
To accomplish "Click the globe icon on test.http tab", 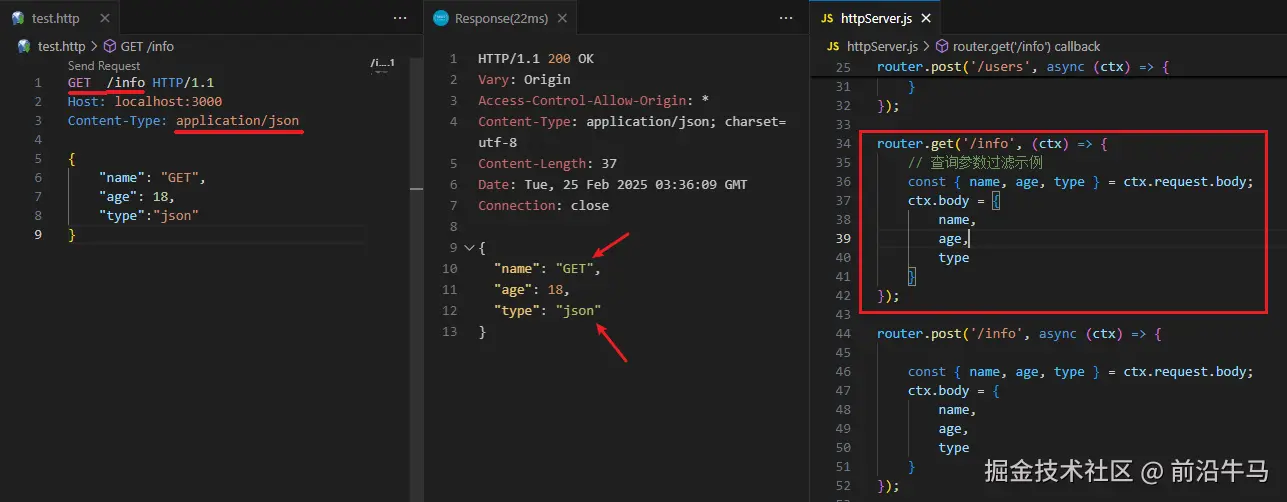I will coord(18,18).
